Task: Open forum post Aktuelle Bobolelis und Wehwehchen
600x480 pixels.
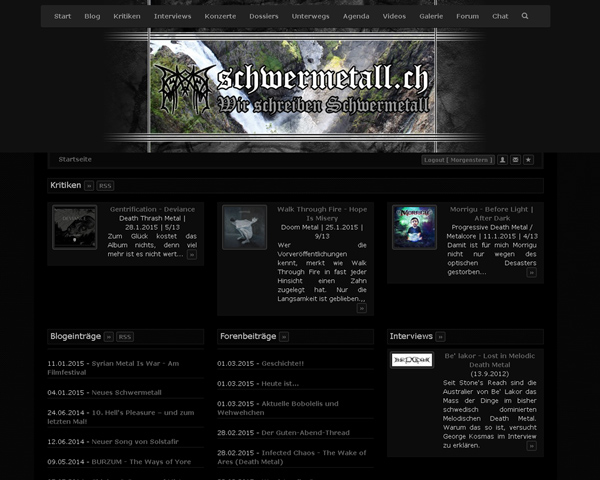Action: pos(278,408)
